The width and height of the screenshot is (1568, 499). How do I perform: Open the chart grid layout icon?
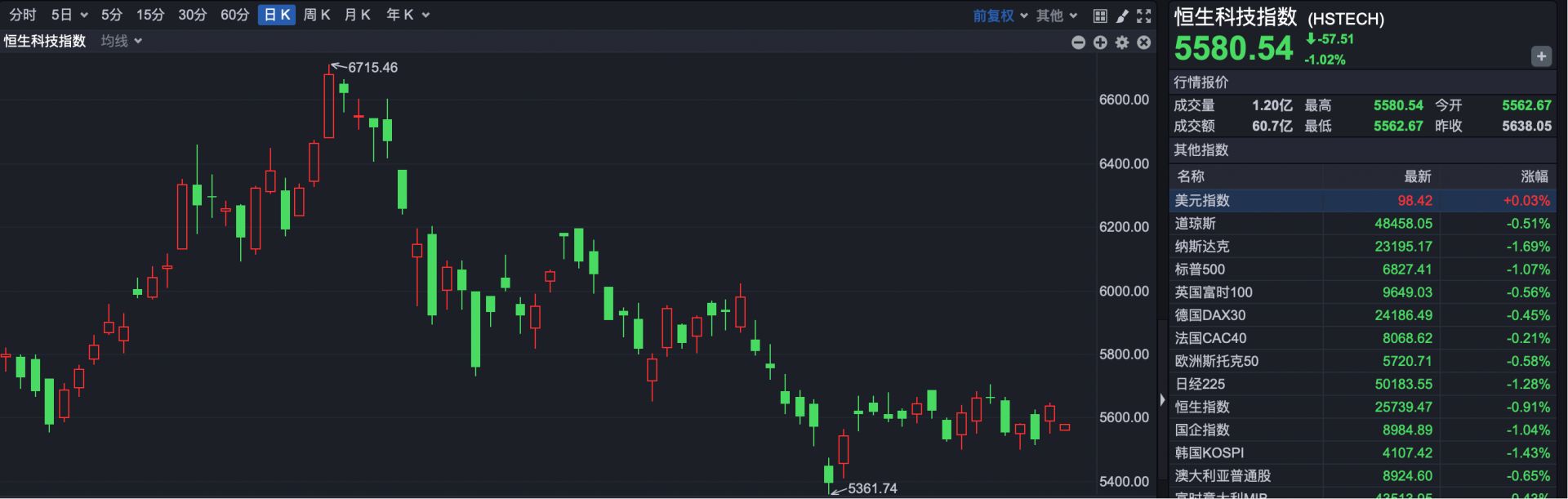pos(1100,16)
